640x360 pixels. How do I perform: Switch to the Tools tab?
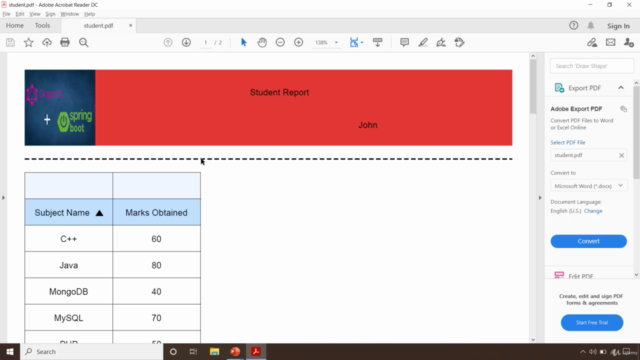(x=42, y=25)
